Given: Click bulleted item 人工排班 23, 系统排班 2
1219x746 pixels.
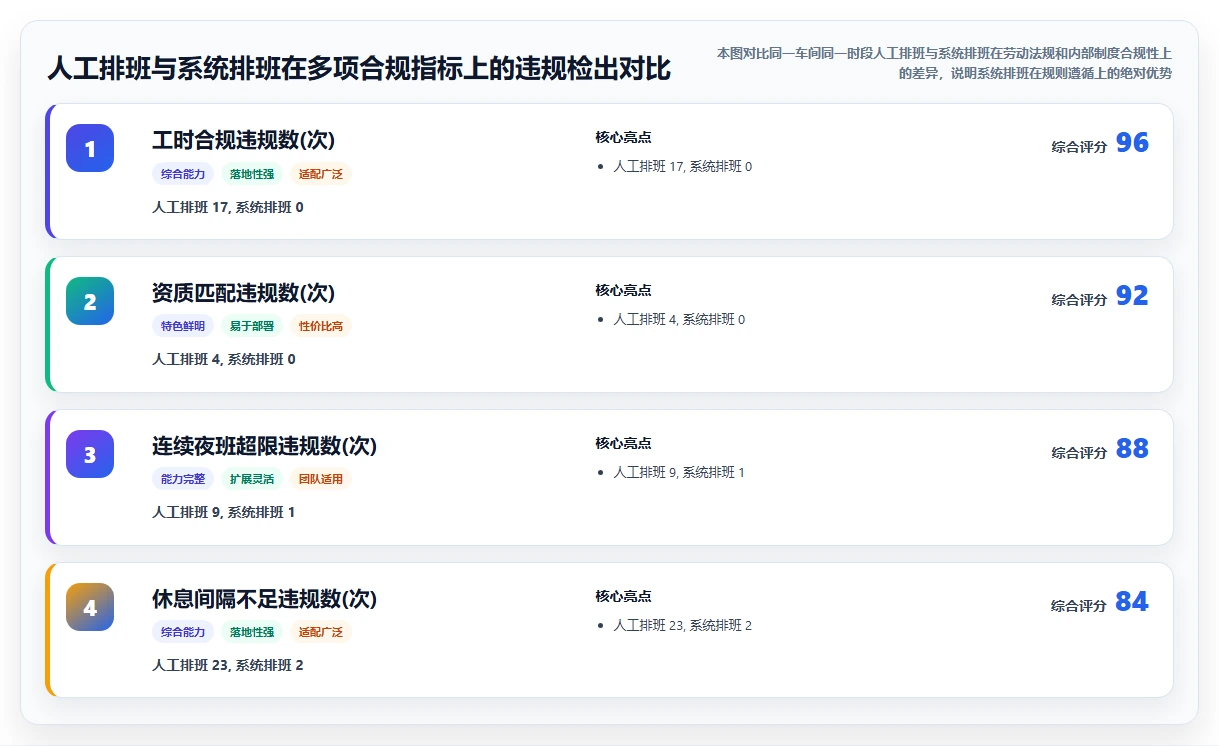Looking at the screenshot, I should (682, 626).
